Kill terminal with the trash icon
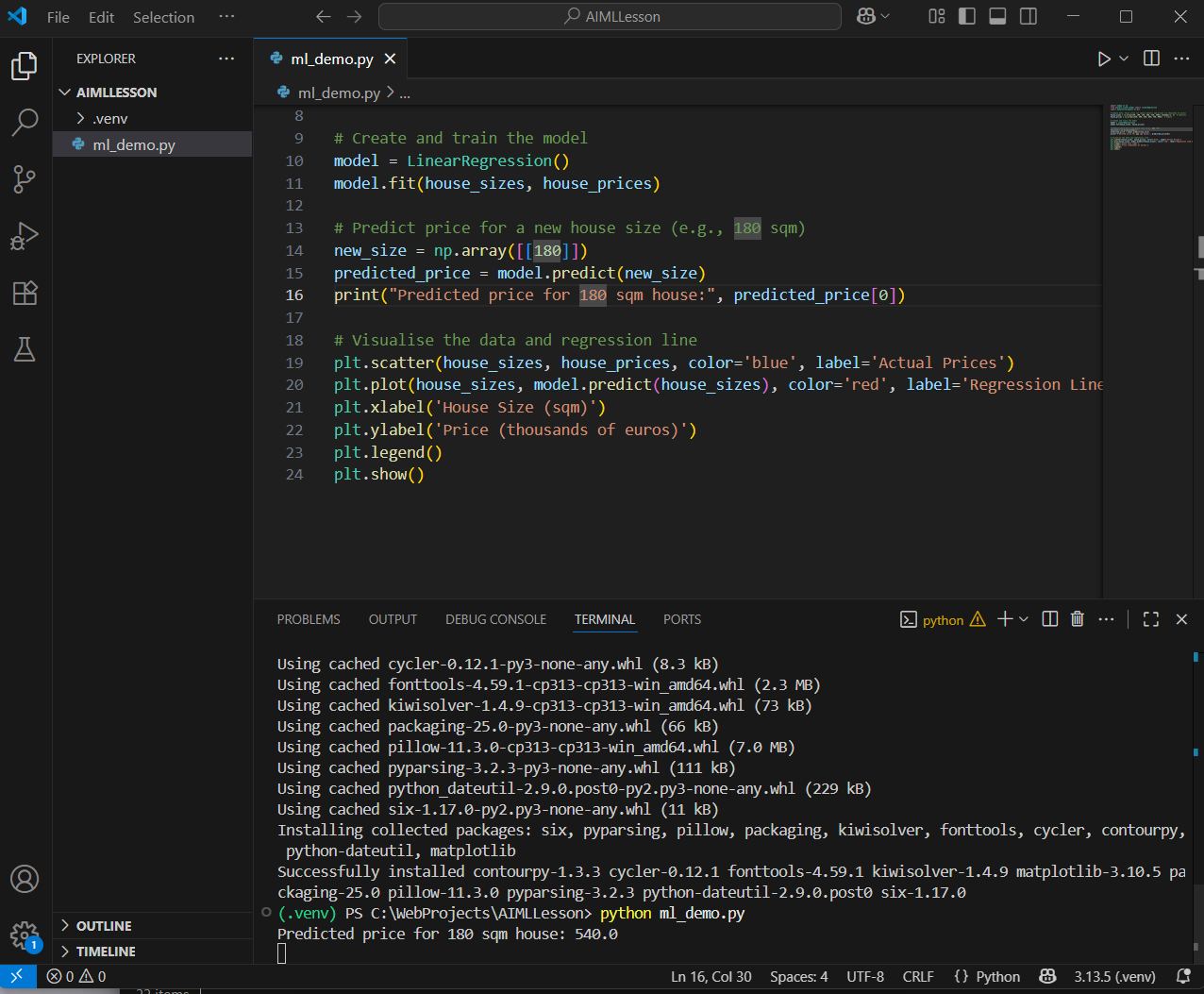Viewport: 1204px width, 994px height. pos(1078,619)
